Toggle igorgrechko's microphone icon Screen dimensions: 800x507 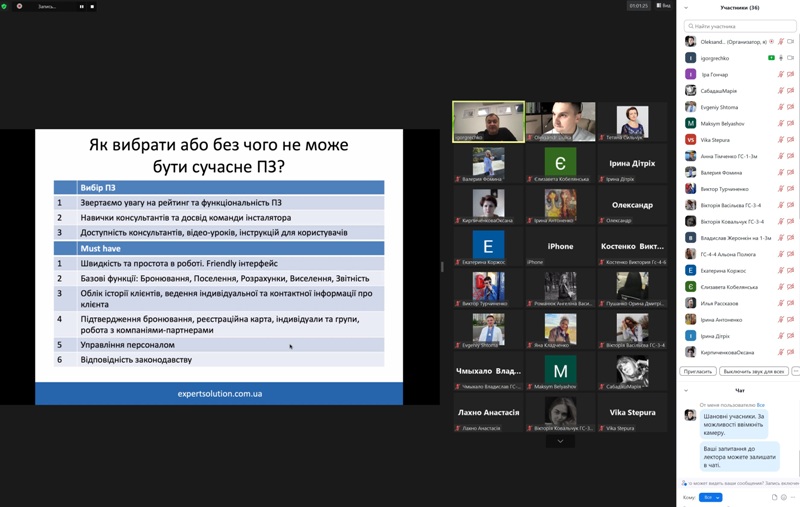tap(781, 58)
